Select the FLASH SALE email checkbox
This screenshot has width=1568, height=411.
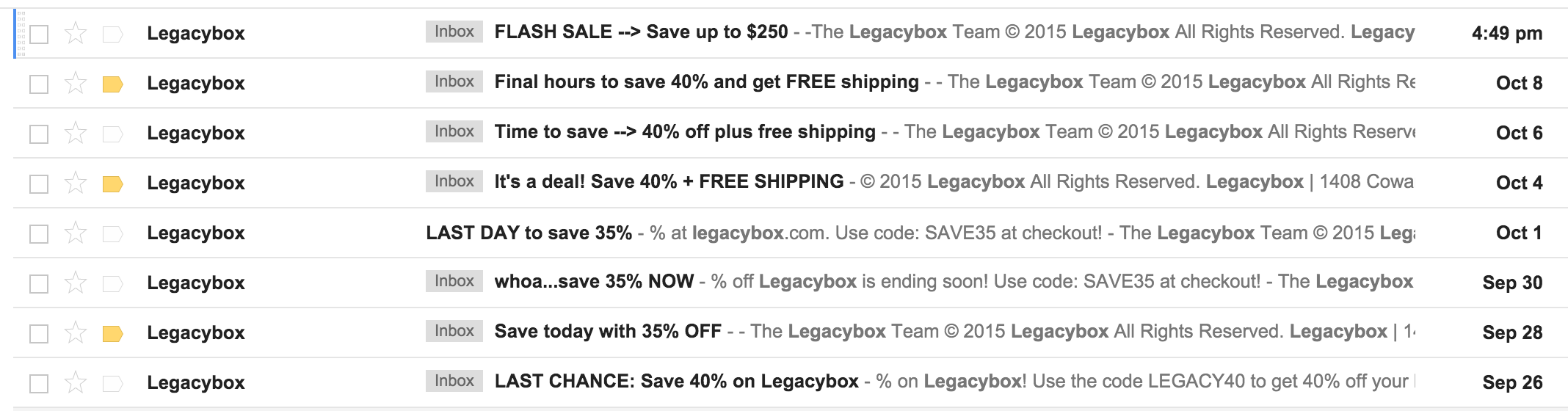click(x=39, y=34)
